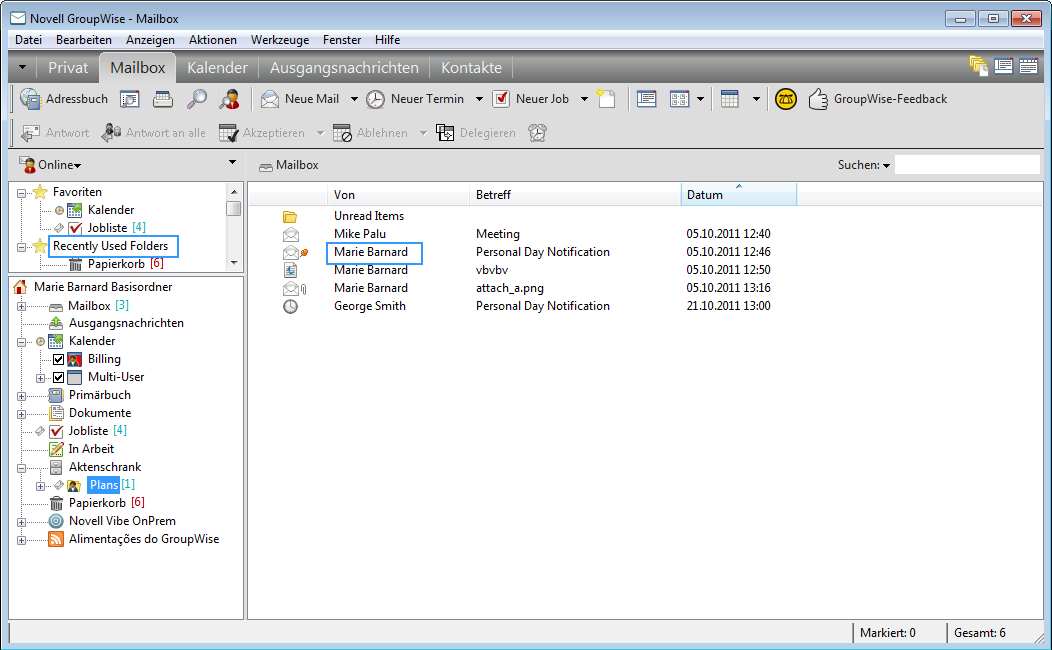This screenshot has width=1052, height=650.
Task: Click the Delegieren toolbar button
Action: pos(476,133)
